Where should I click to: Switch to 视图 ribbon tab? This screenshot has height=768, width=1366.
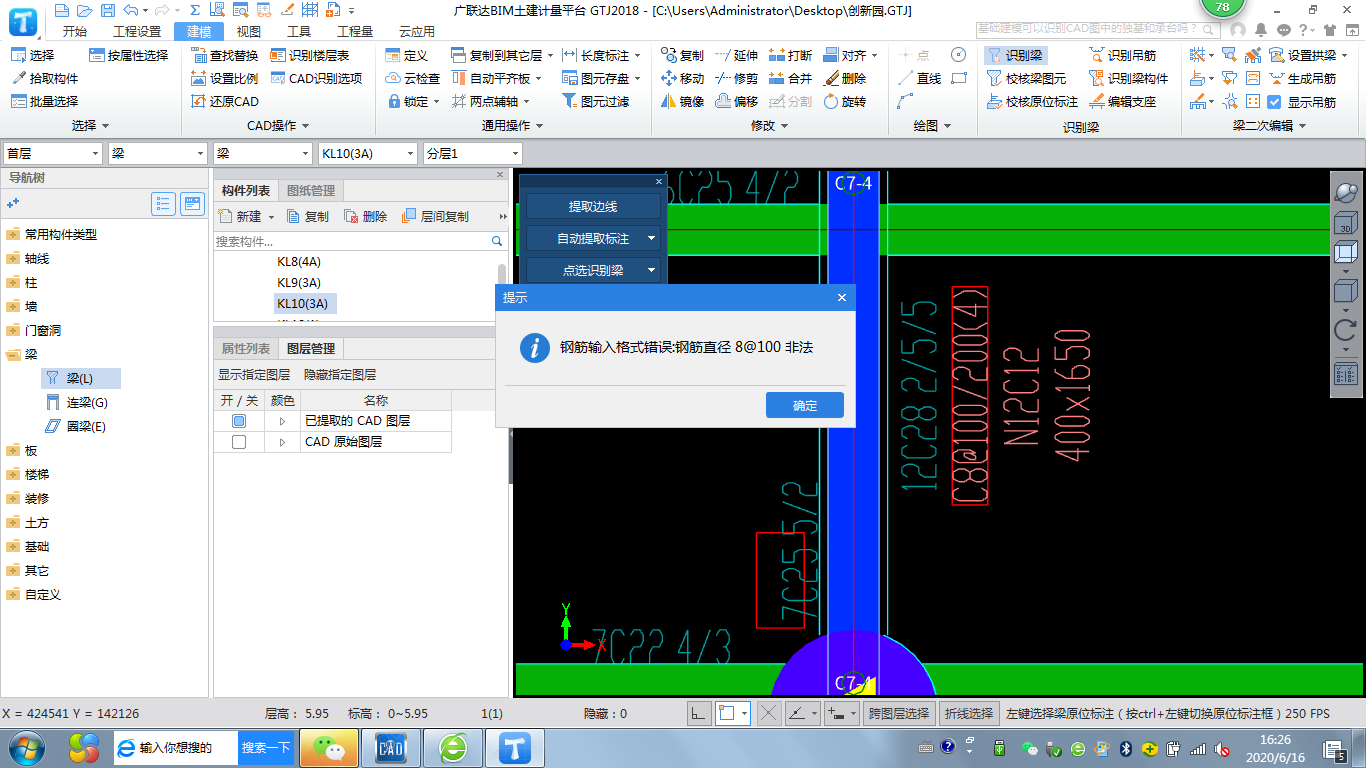coord(249,31)
